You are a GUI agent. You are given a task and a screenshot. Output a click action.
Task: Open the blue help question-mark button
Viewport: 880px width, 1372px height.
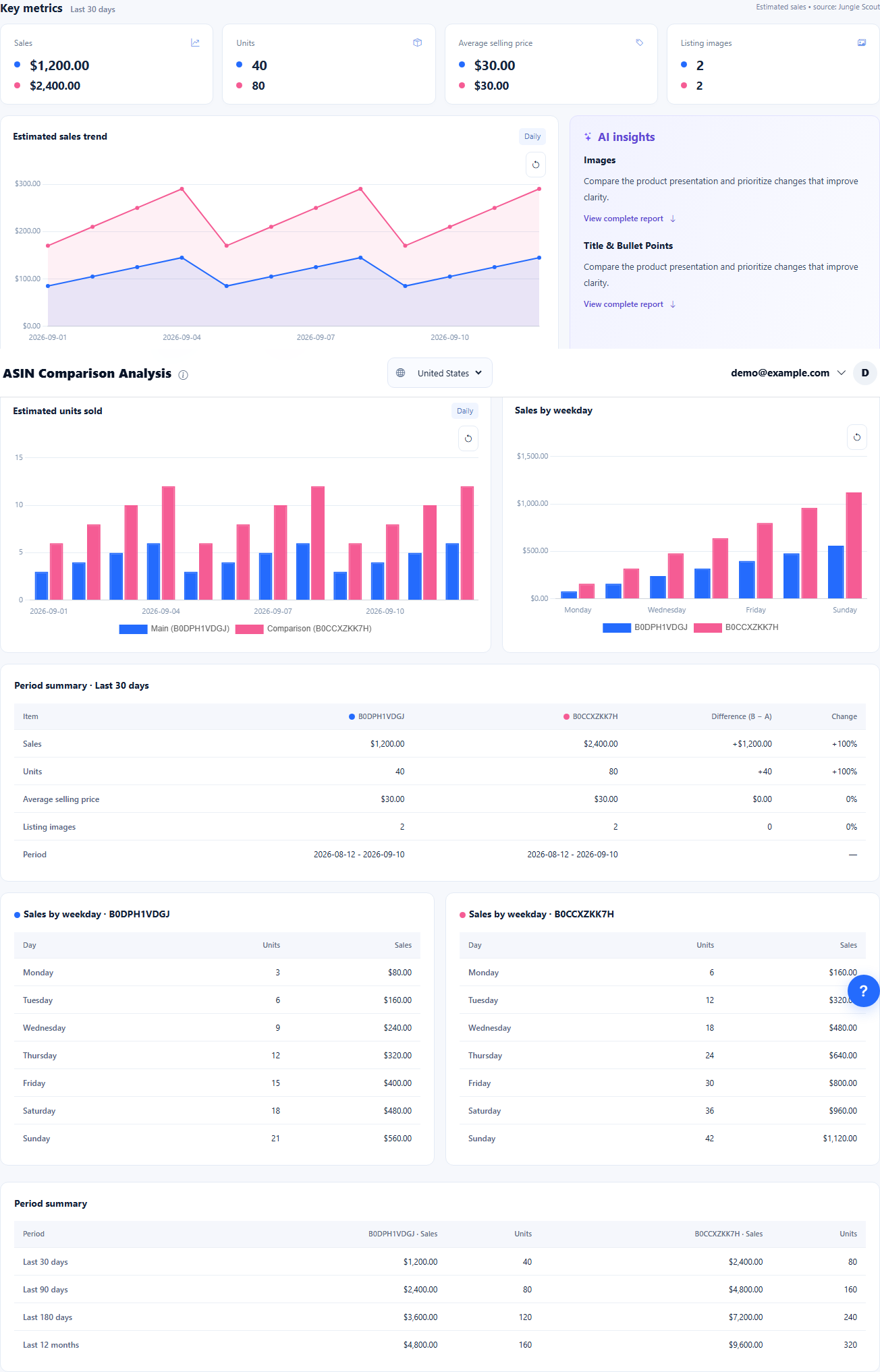pyautogui.click(x=862, y=991)
